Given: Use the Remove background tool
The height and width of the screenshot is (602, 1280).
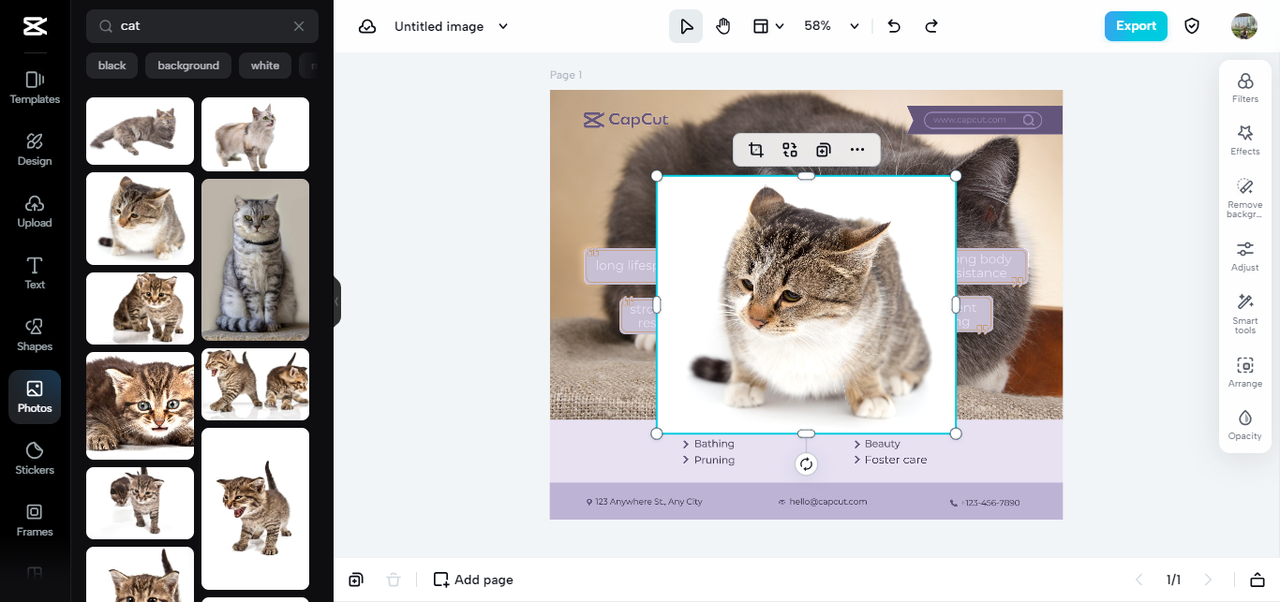Looking at the screenshot, I should [1245, 198].
